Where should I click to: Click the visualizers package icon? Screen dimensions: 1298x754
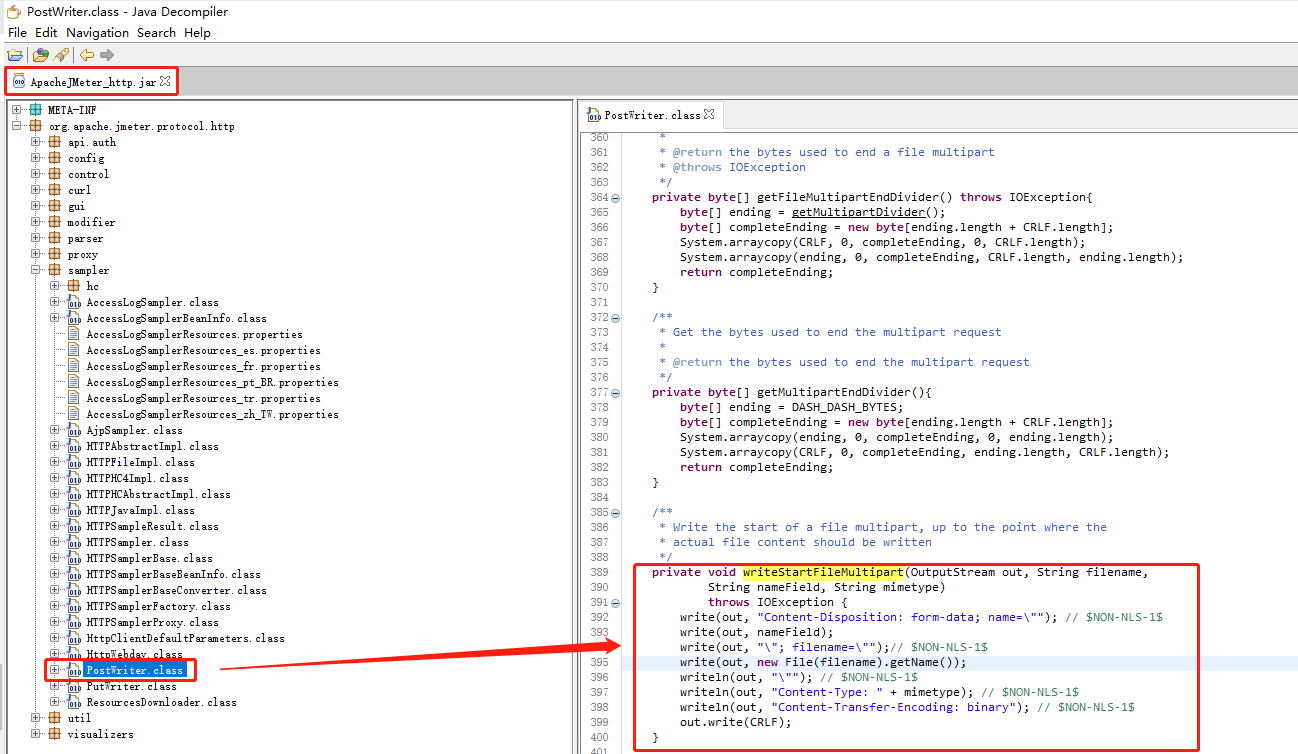55,734
